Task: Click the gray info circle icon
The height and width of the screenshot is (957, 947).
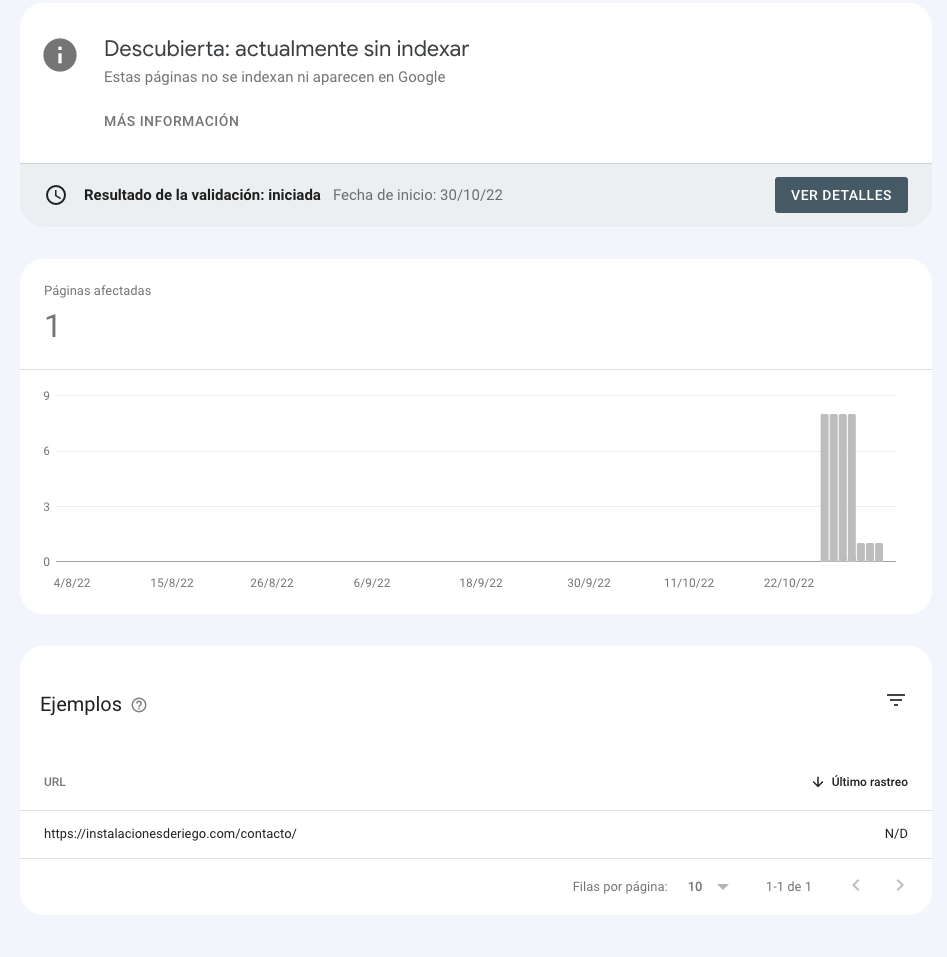Action: 60,55
